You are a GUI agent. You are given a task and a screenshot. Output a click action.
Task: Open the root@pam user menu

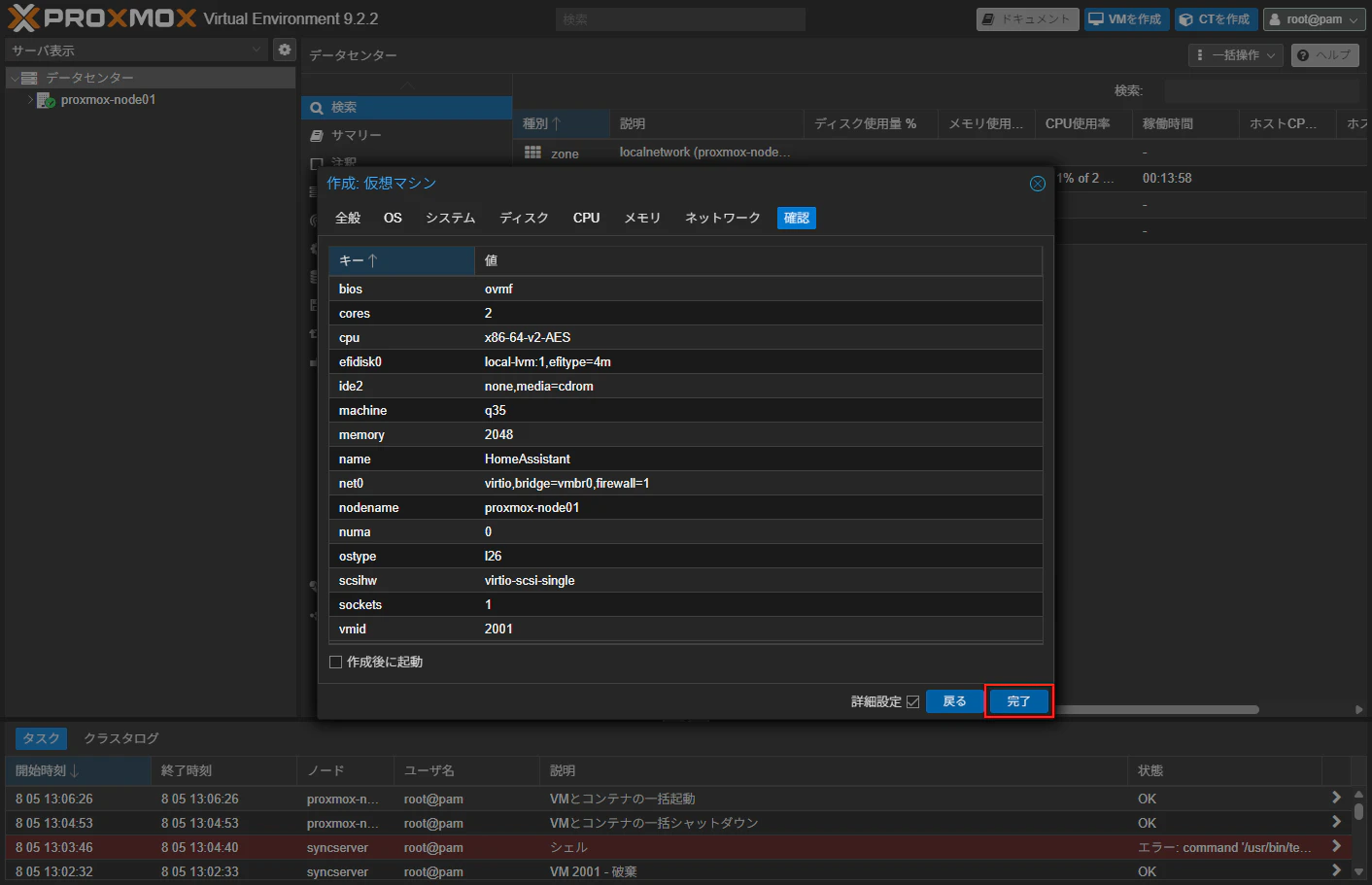click(x=1314, y=19)
